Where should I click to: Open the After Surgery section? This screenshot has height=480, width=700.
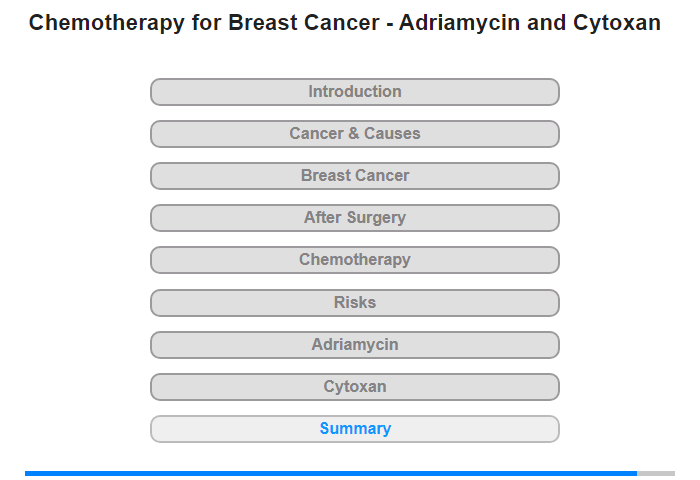coord(355,218)
